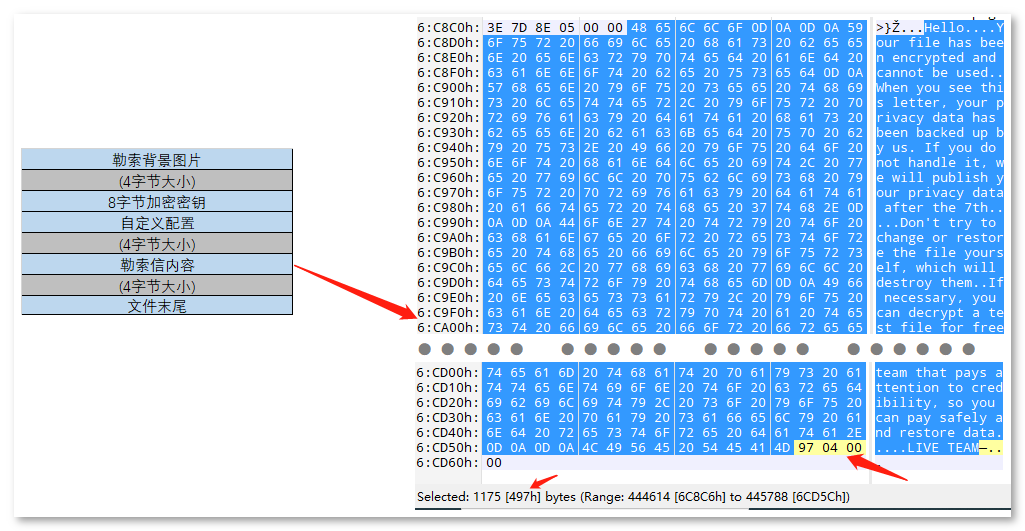Click the (4字节大小) row directly below 勒索背景图片
This screenshot has width=1025, height=531.
(157, 181)
